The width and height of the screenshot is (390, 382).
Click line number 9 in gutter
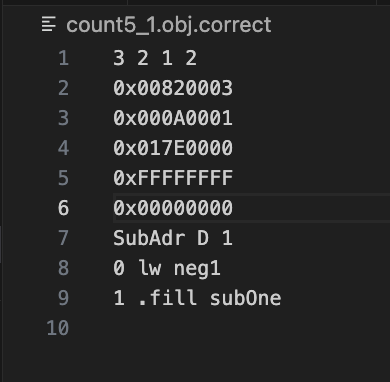click(63, 298)
